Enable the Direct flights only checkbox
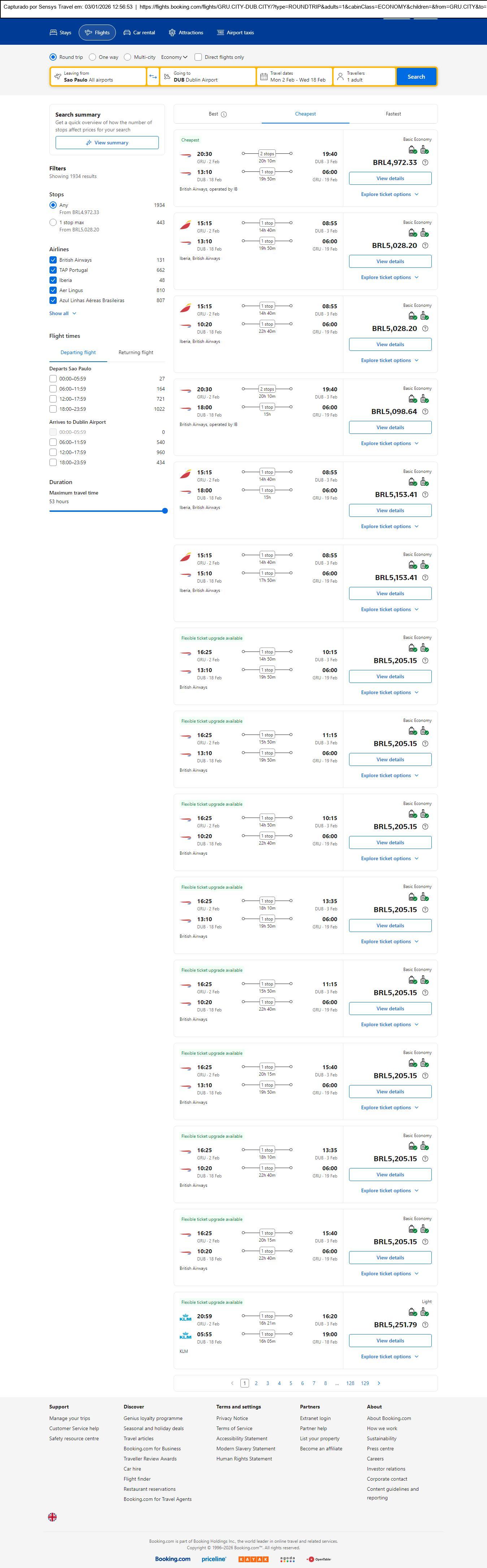The height and width of the screenshot is (1568, 487). coord(198,57)
